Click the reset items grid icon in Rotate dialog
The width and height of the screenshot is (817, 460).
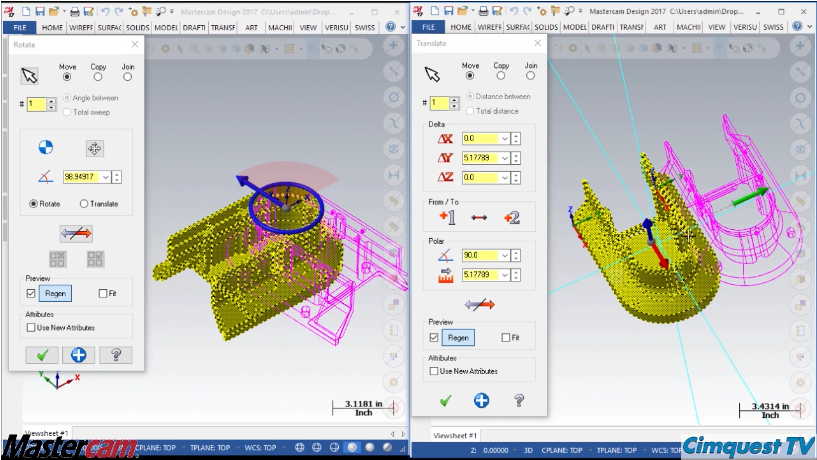[x=95, y=259]
